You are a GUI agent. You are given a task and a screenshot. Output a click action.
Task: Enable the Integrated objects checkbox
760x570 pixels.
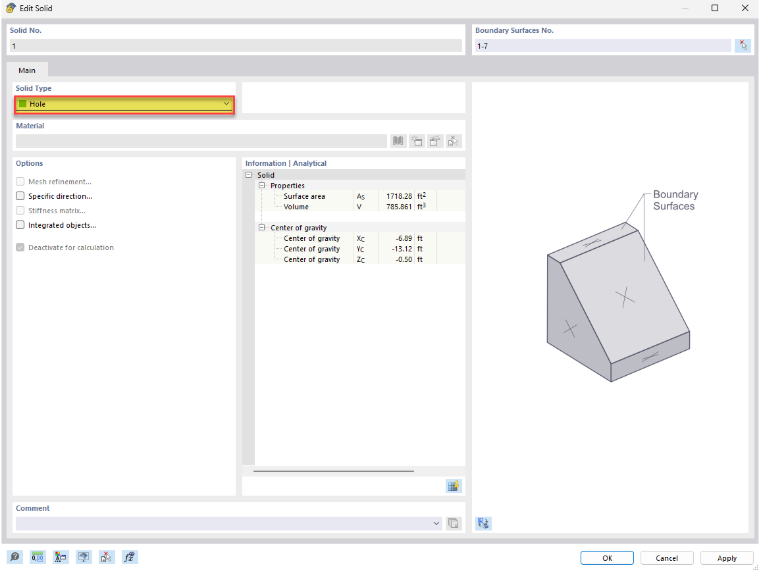20,225
